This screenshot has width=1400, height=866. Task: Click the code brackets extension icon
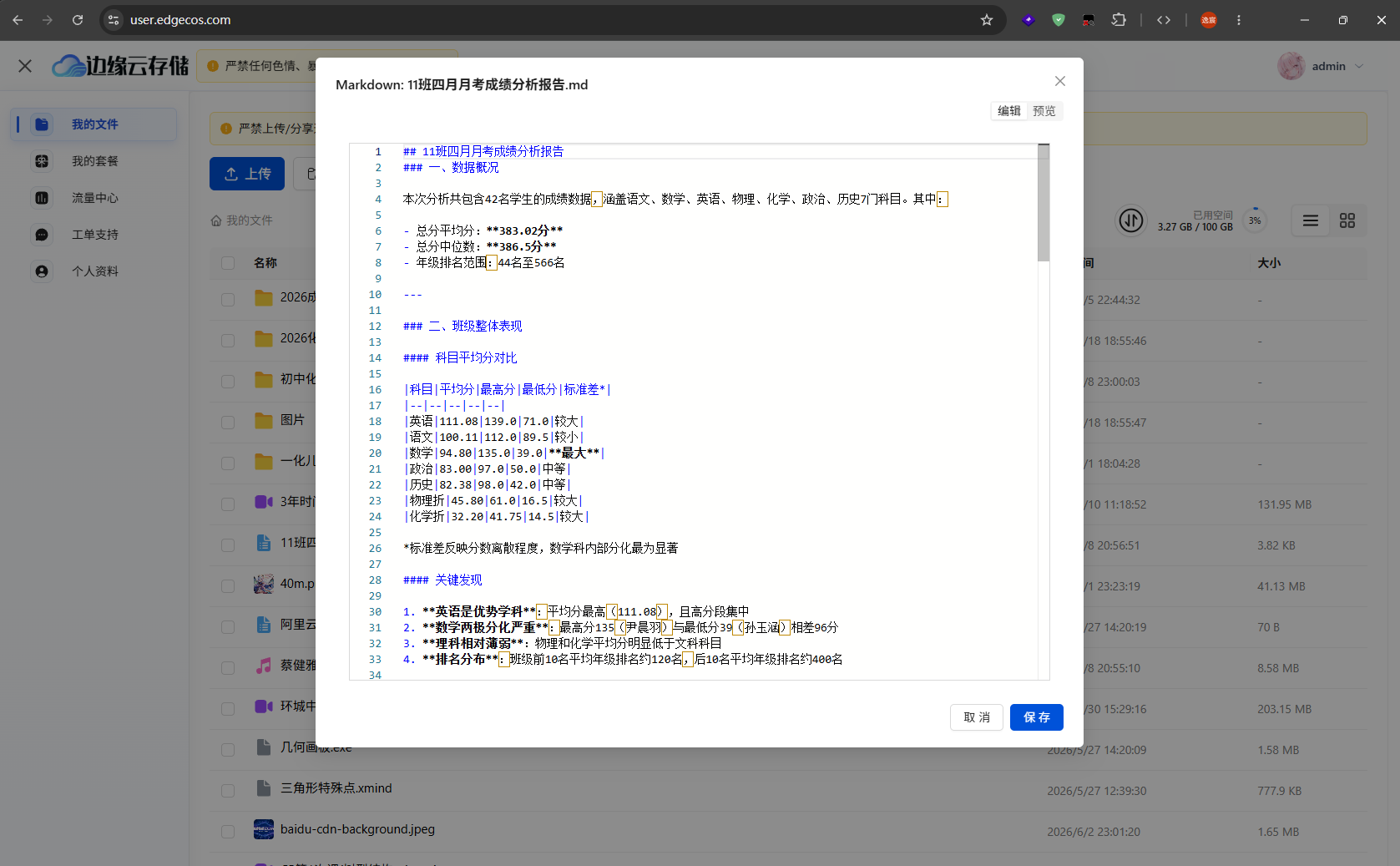(x=1164, y=20)
